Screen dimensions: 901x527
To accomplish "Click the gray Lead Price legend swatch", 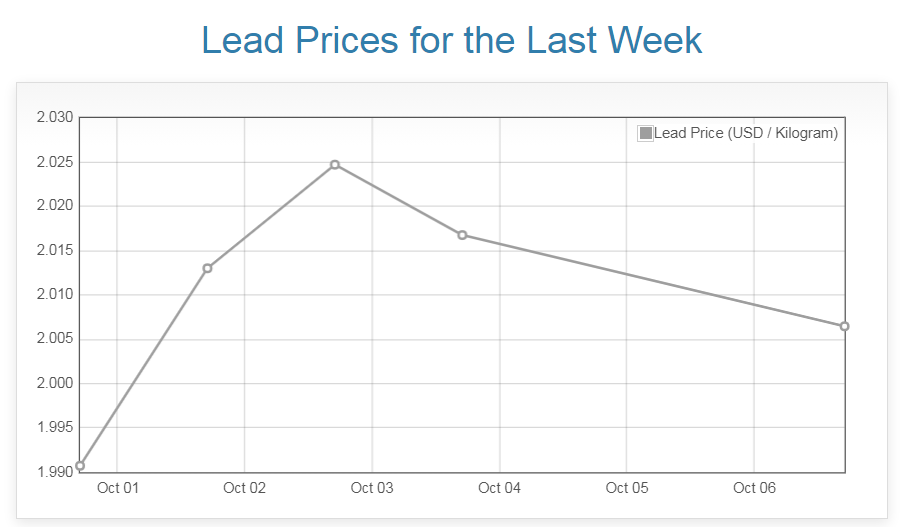I will pyautogui.click(x=645, y=133).
